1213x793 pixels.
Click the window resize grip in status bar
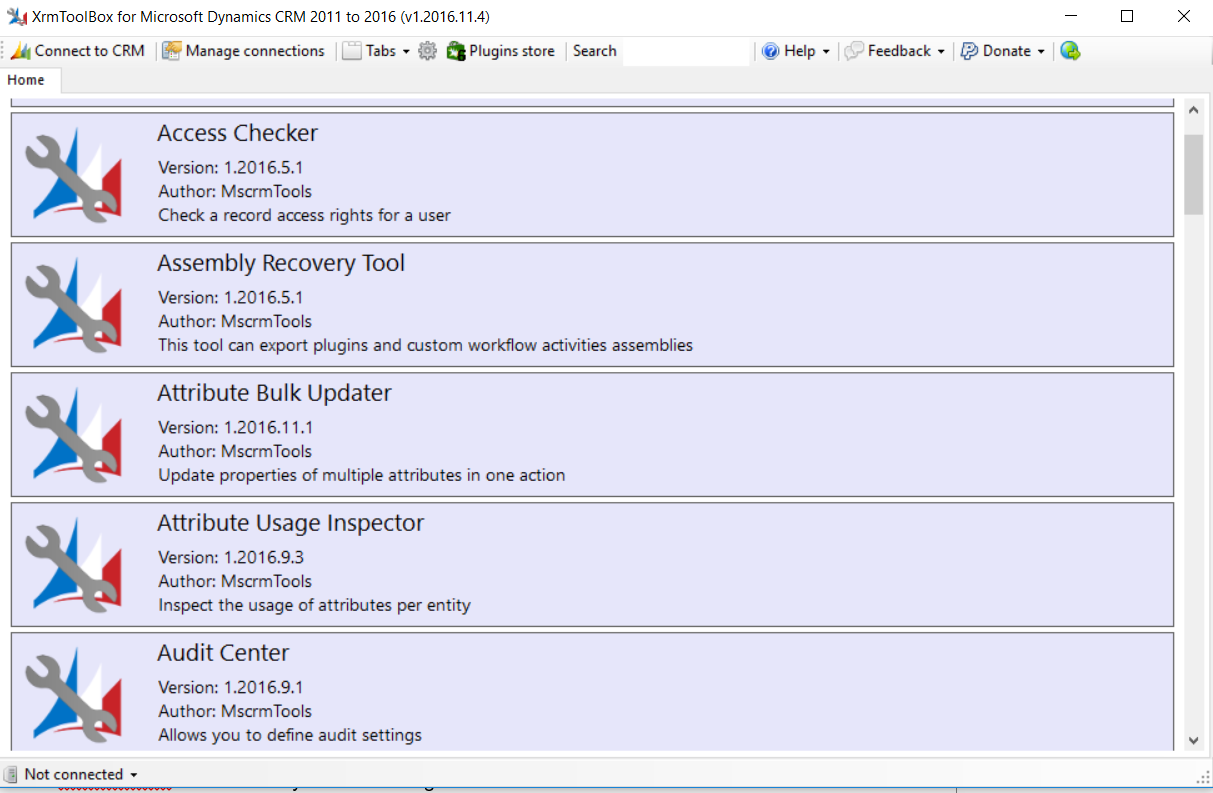(1203, 777)
